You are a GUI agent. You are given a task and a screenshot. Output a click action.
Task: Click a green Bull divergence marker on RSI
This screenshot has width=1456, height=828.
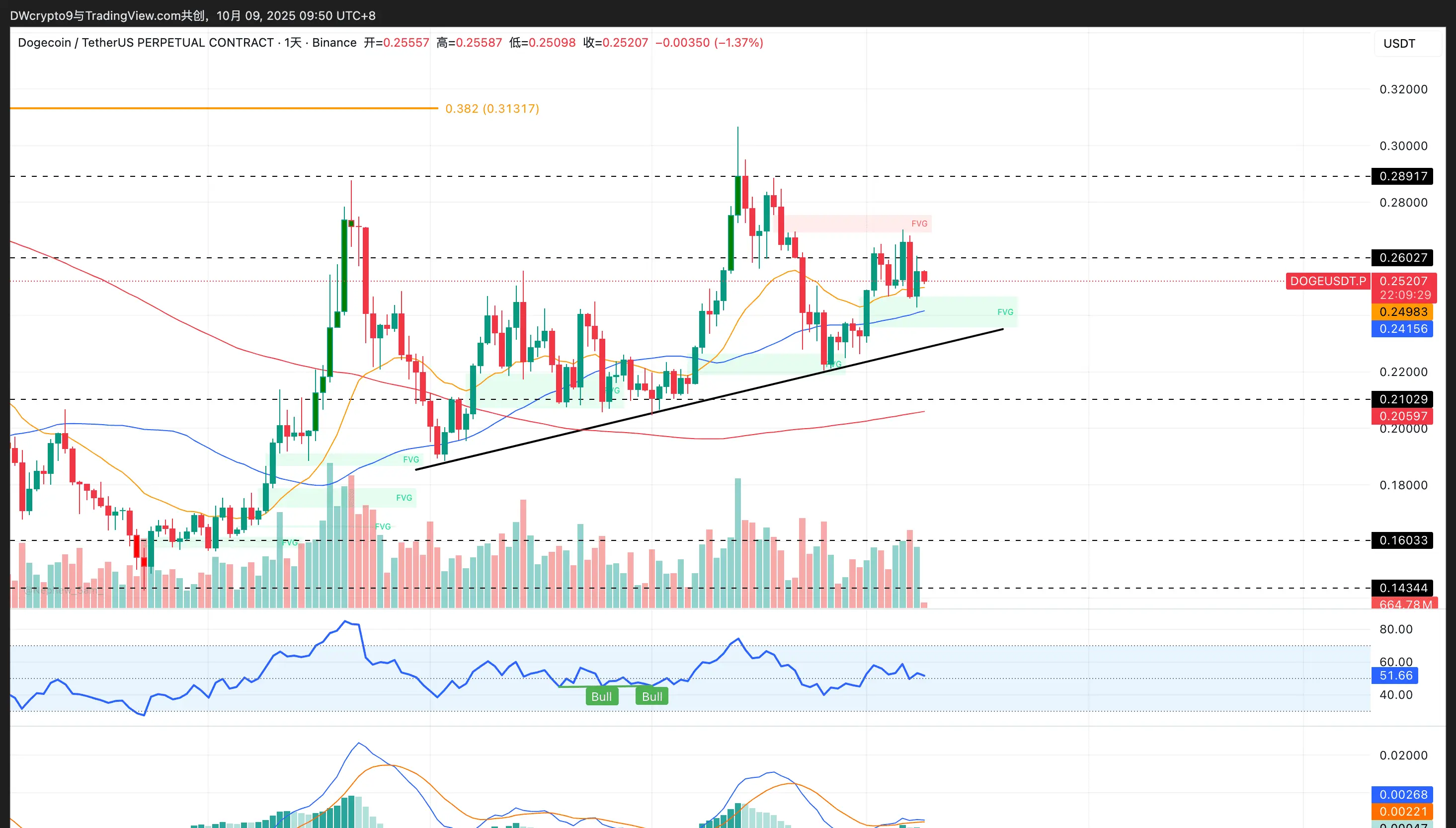point(601,697)
